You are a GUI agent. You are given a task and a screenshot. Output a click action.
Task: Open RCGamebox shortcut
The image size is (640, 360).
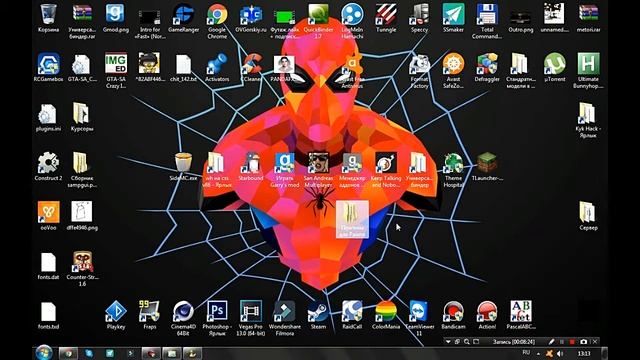(48, 67)
